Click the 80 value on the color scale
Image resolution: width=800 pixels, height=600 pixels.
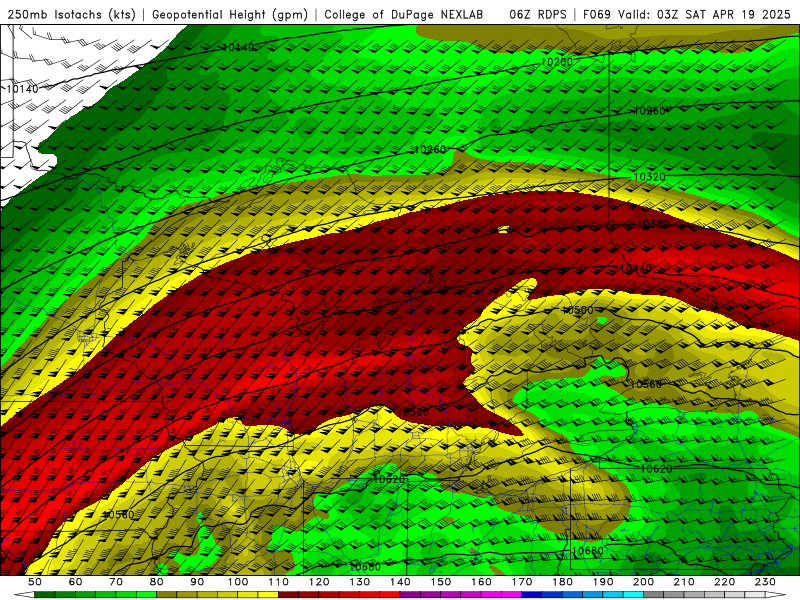pyautogui.click(x=157, y=582)
